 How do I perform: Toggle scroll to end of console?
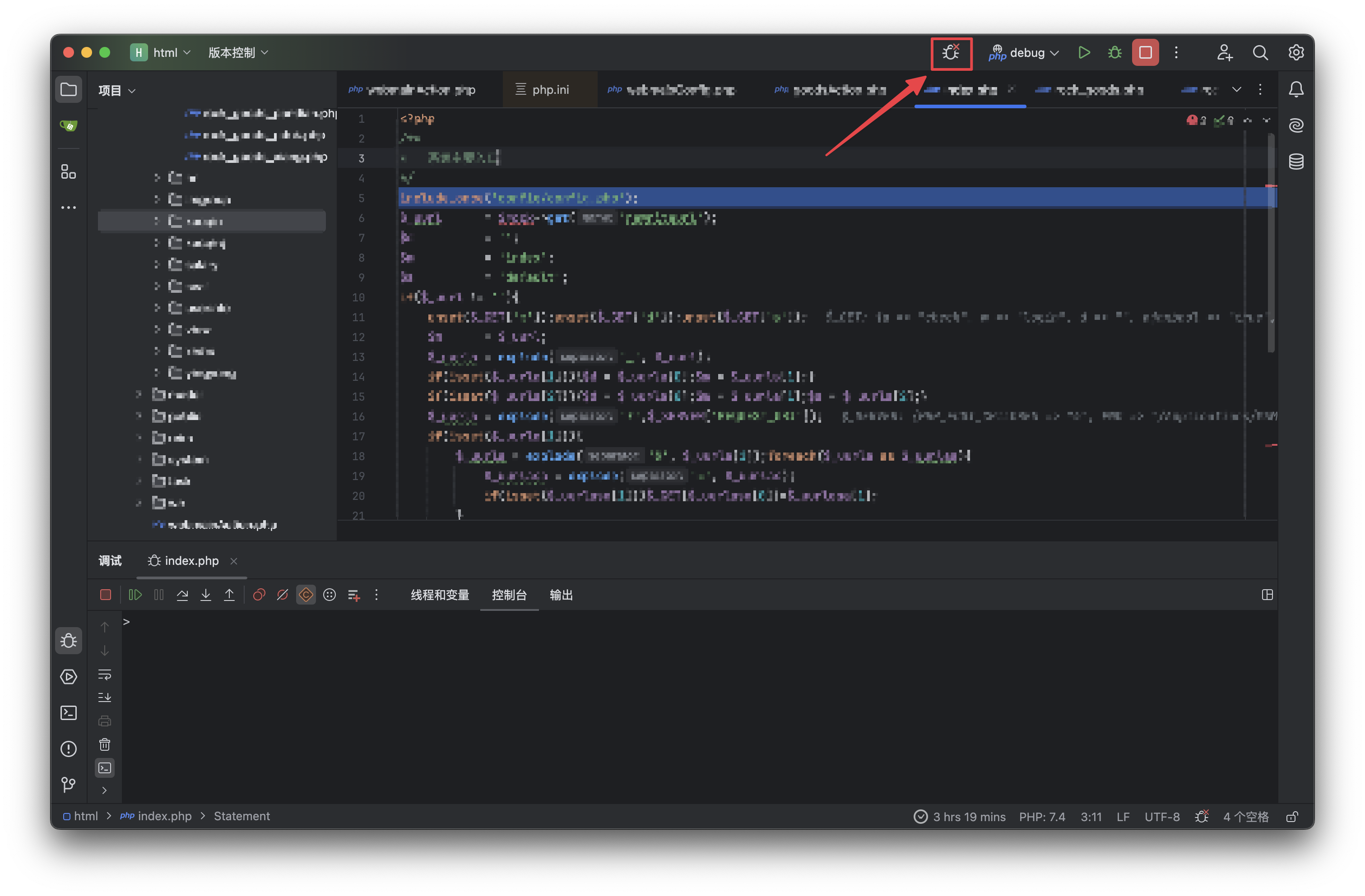[x=105, y=697]
